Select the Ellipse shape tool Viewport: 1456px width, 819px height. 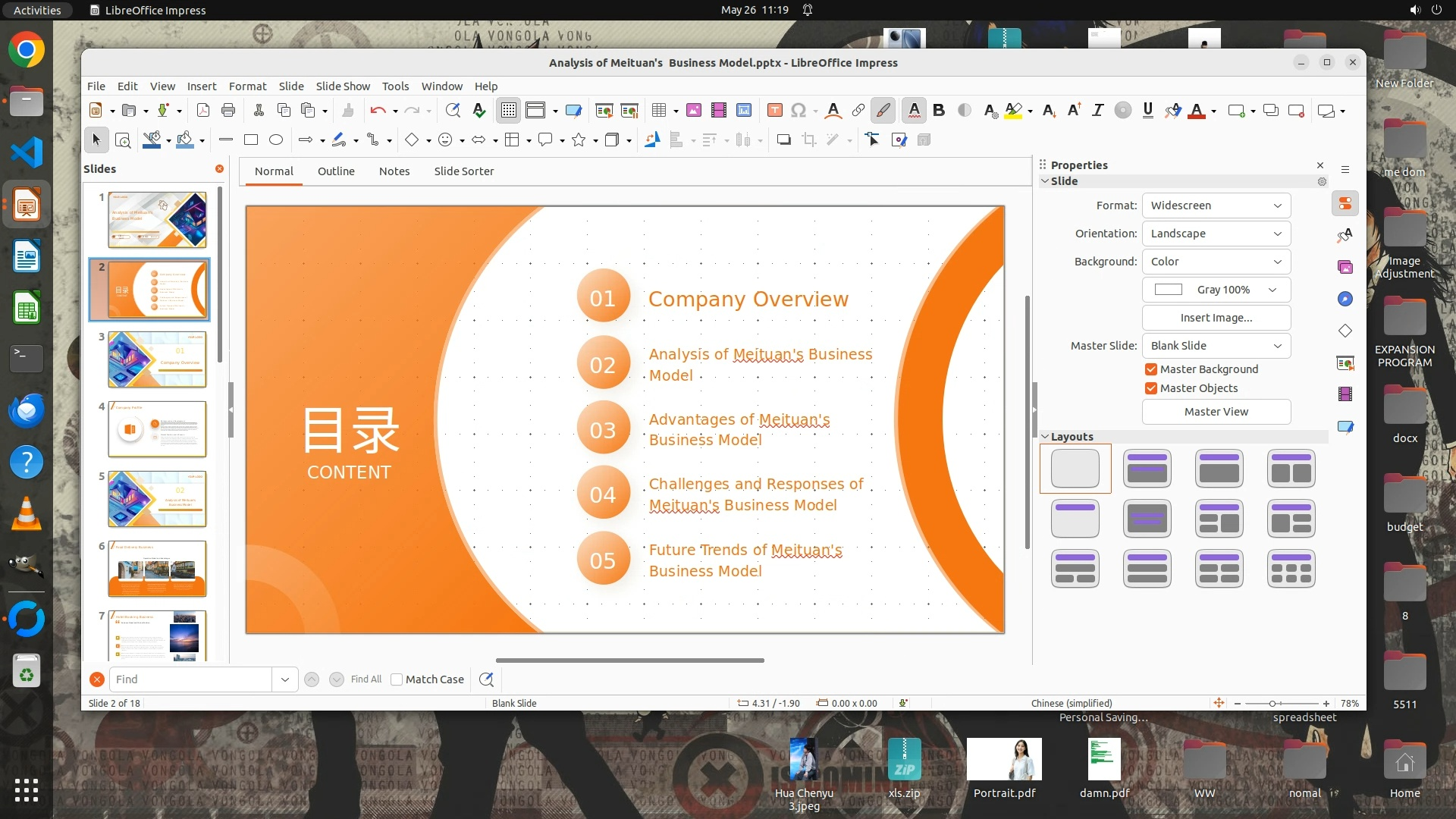[x=276, y=140]
